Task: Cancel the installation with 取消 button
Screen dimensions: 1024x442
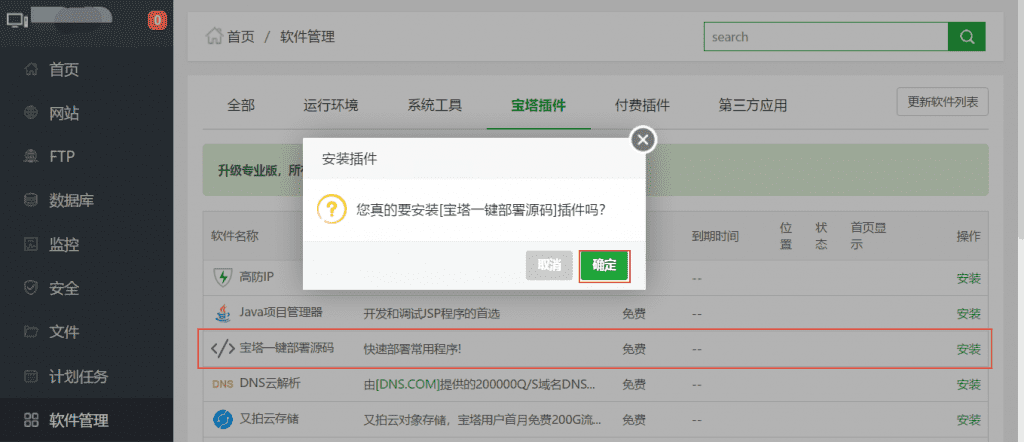Action: (549, 265)
